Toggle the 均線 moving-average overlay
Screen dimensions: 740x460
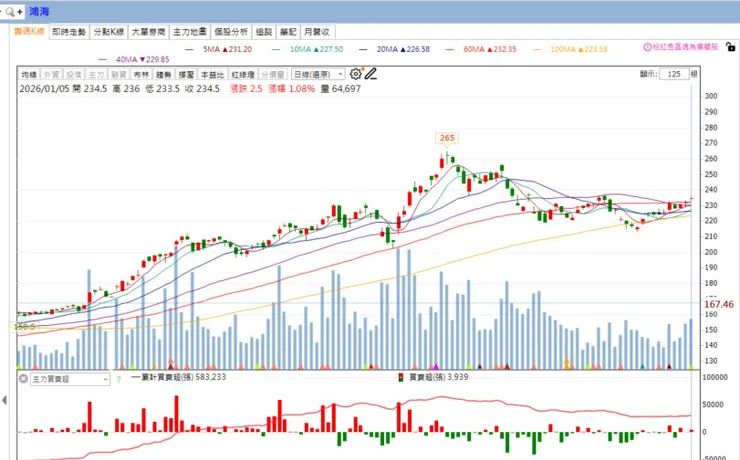click(x=29, y=75)
